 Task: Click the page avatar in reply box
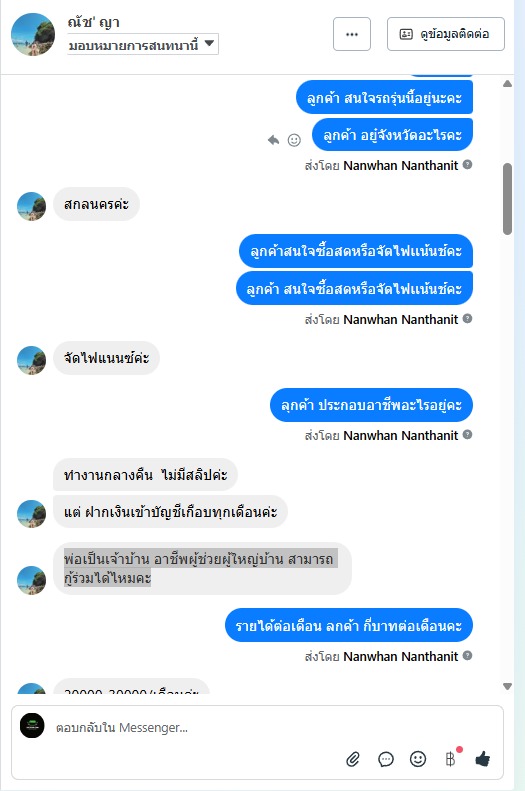click(x=32, y=726)
